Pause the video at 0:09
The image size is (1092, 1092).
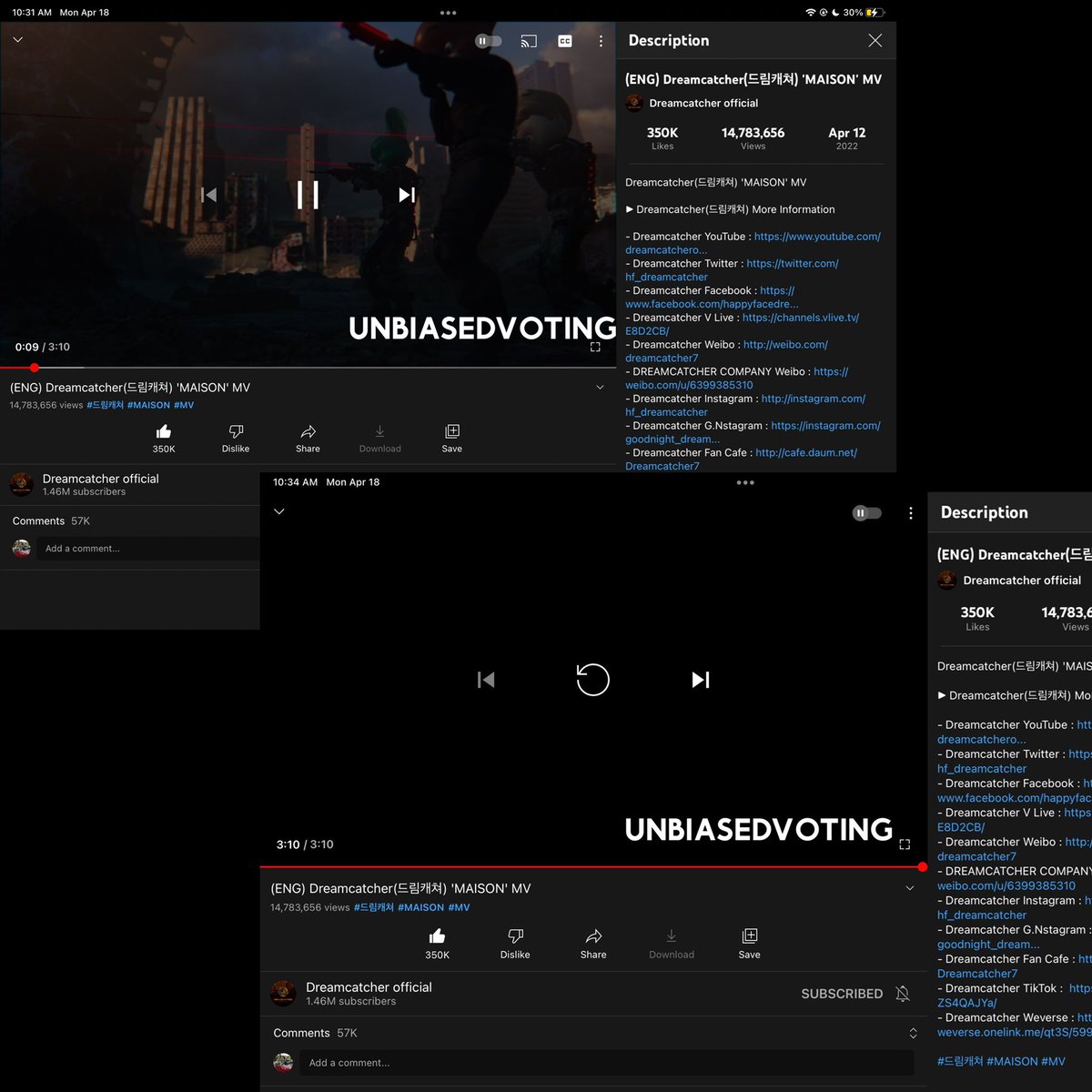click(x=308, y=195)
